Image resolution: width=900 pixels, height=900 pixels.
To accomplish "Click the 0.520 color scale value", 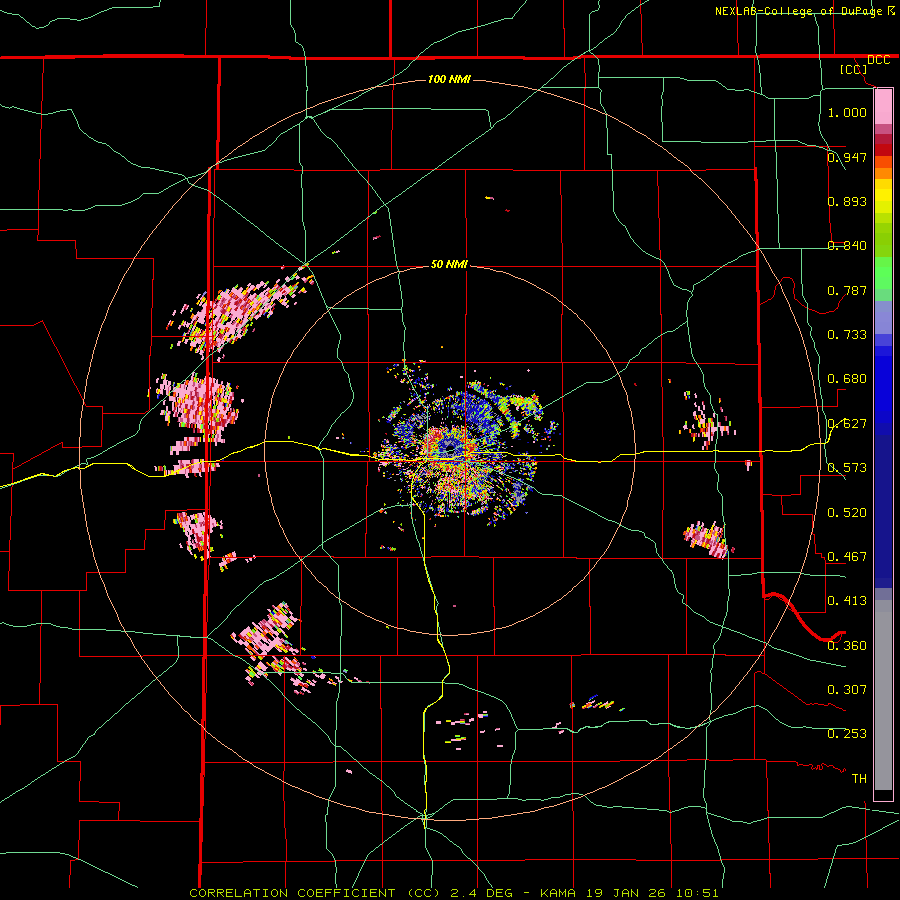I will tap(847, 513).
